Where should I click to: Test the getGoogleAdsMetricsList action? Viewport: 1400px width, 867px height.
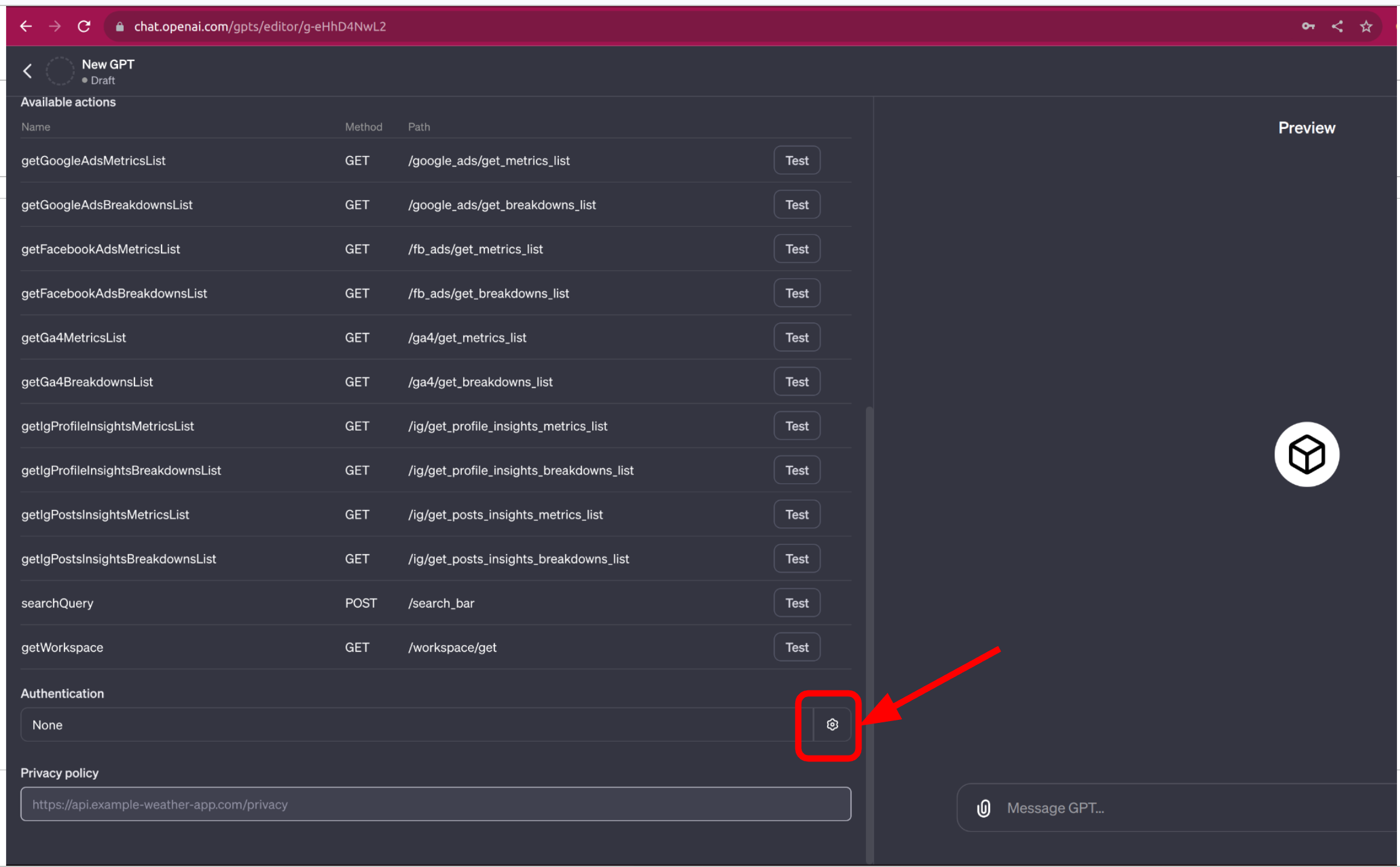click(796, 160)
